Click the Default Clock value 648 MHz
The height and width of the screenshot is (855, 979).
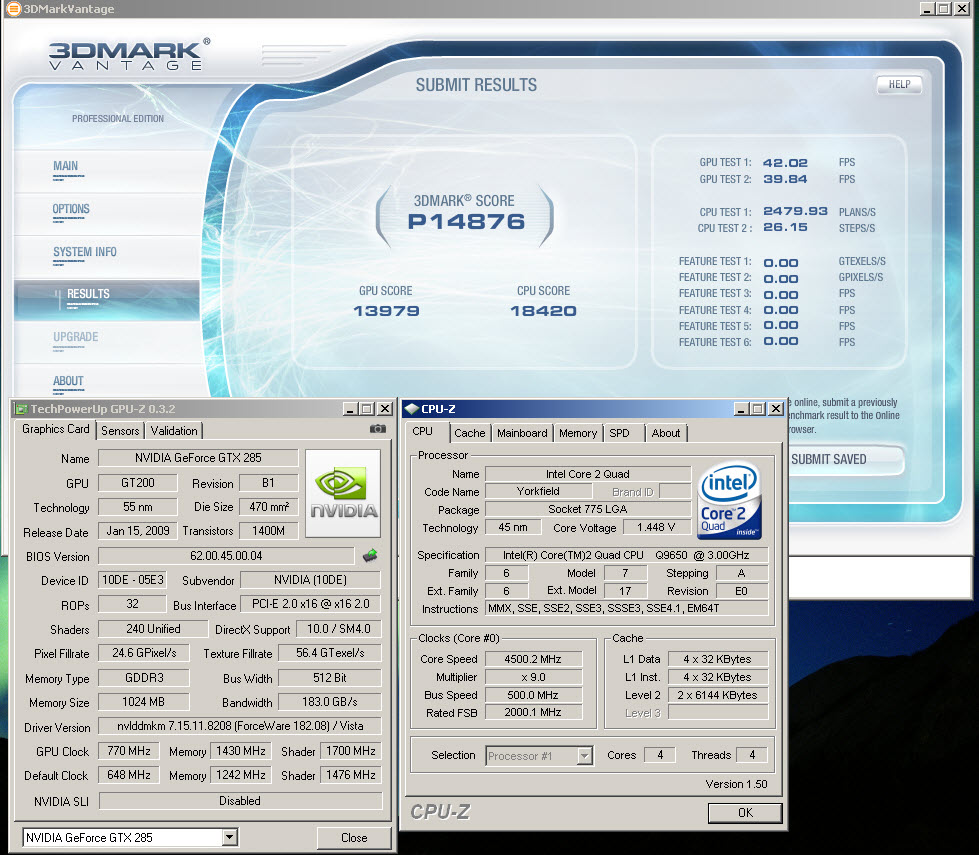(129, 775)
